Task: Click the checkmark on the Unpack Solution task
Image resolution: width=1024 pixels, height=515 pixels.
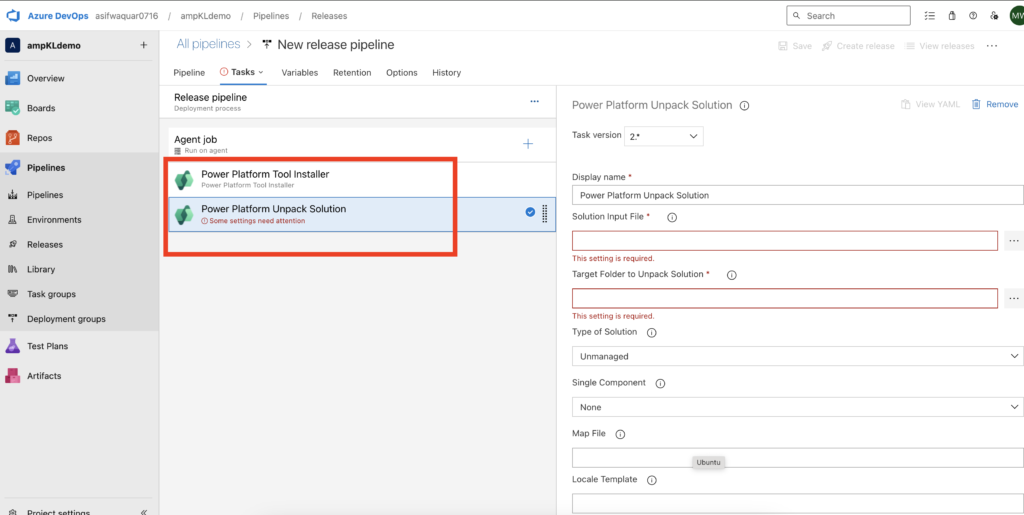Action: tap(530, 212)
